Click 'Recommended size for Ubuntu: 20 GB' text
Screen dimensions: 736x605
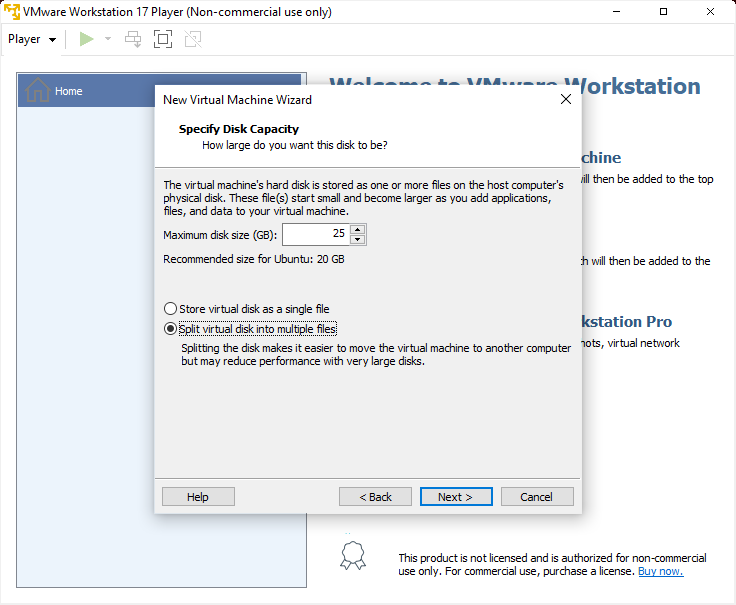tap(253, 259)
